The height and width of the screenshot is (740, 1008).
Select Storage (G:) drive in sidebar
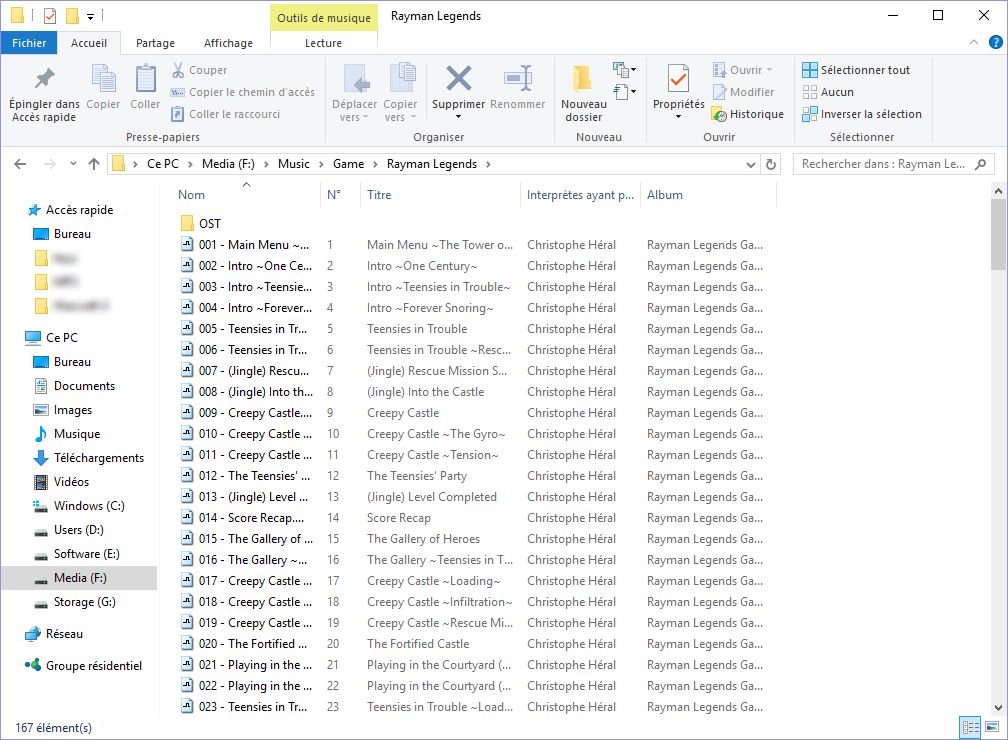point(84,602)
